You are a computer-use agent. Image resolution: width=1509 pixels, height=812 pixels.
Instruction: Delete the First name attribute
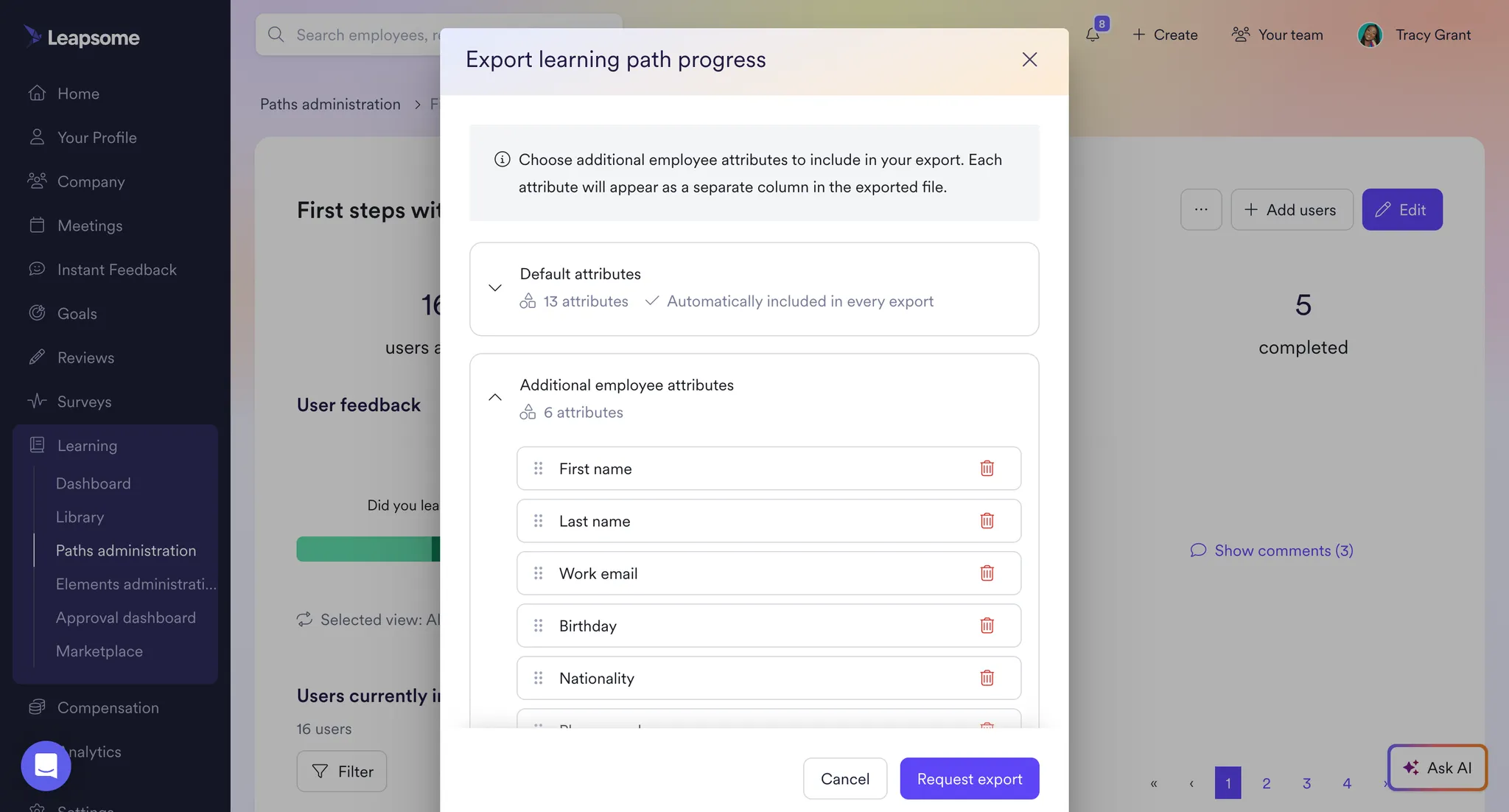pyautogui.click(x=987, y=469)
